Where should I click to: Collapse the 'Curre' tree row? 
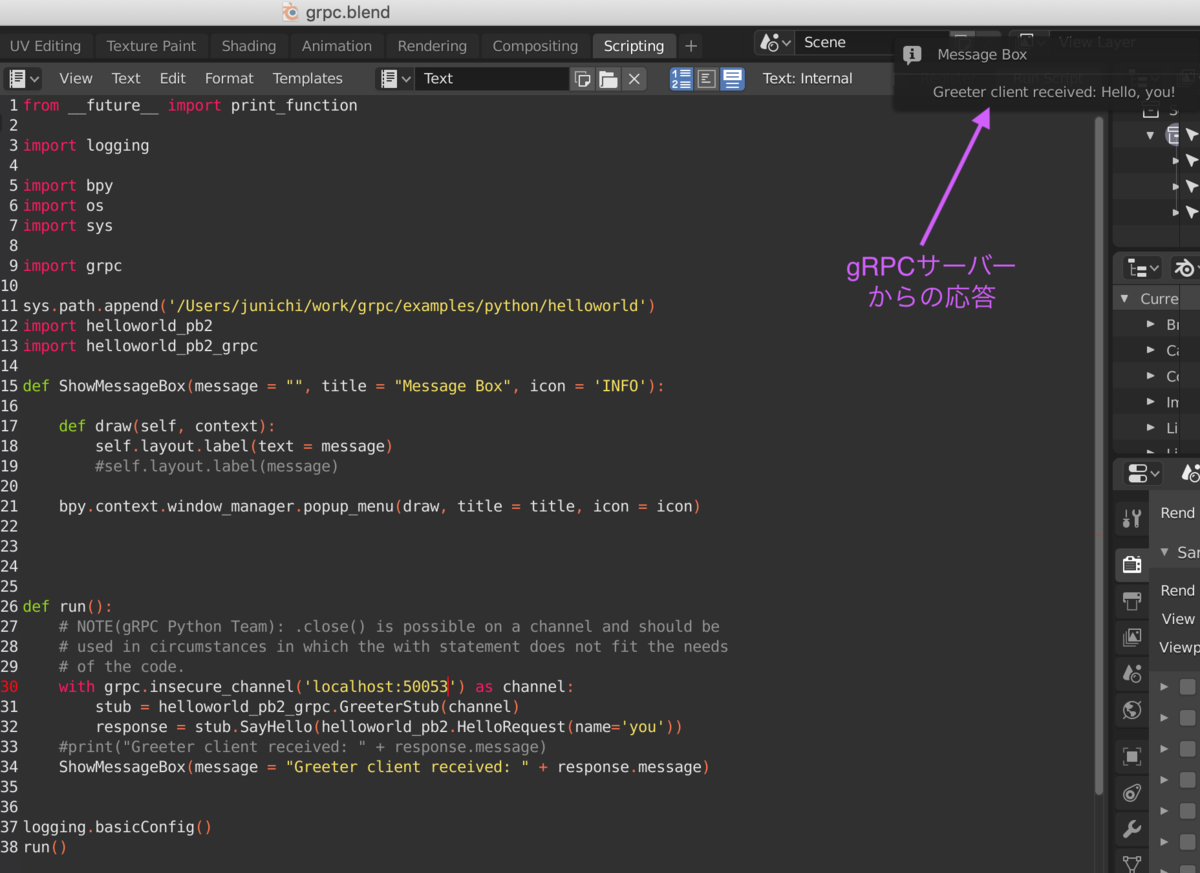1125,299
